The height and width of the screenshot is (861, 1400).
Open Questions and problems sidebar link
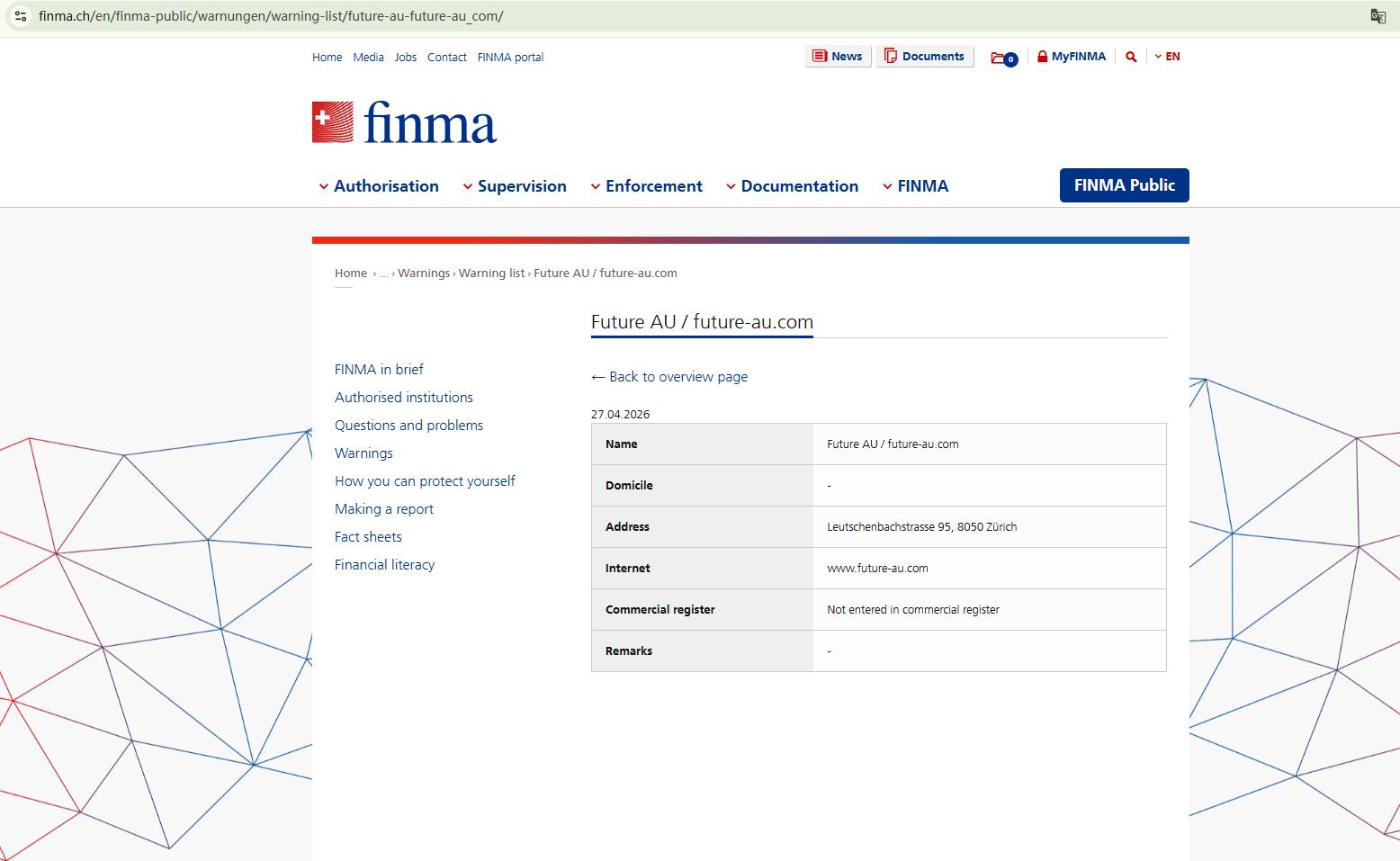click(x=409, y=425)
